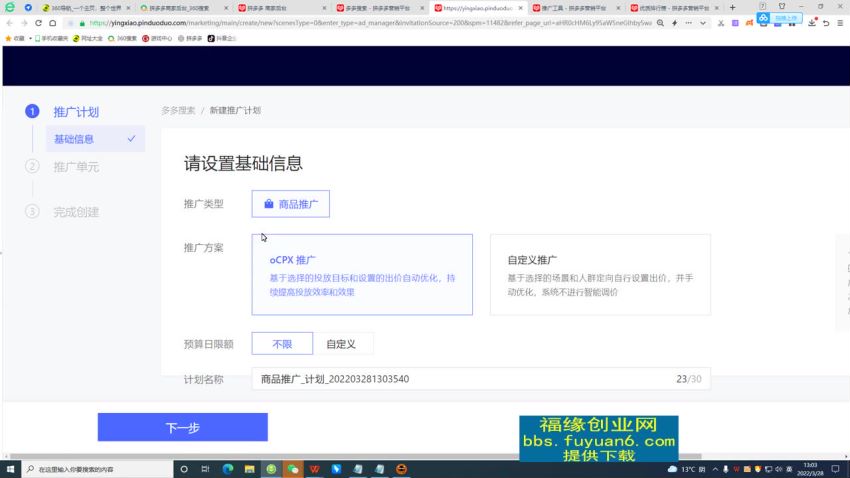This screenshot has width=850, height=478.
Task: Click the browser home icon
Action: pyautogui.click(x=52, y=22)
